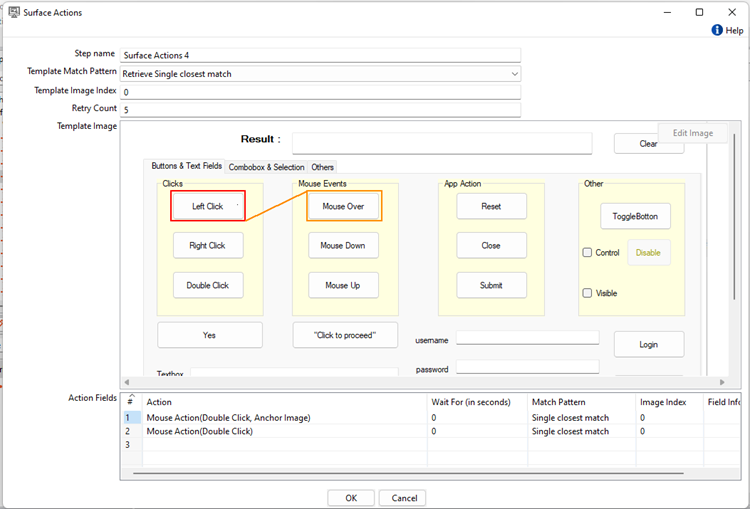Select action row 1 with Anchor Image
The width and height of the screenshot is (750, 509).
(228, 417)
